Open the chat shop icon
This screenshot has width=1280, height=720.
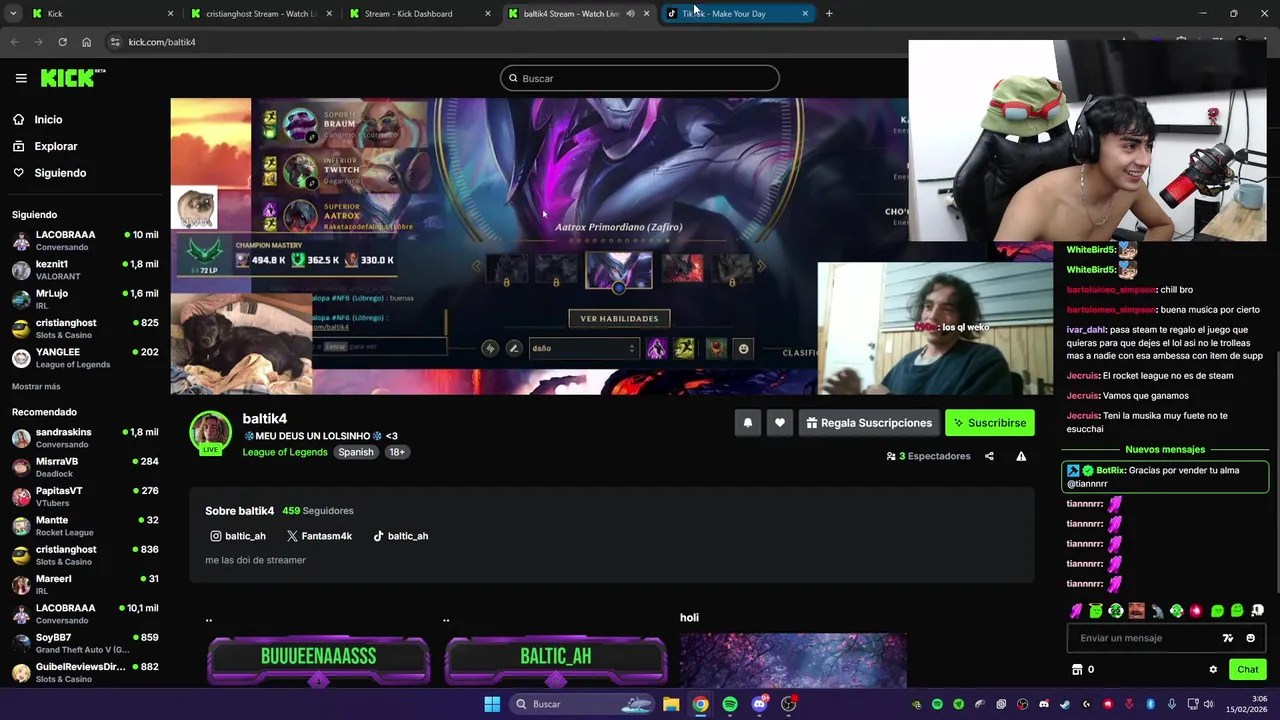[1077, 670]
